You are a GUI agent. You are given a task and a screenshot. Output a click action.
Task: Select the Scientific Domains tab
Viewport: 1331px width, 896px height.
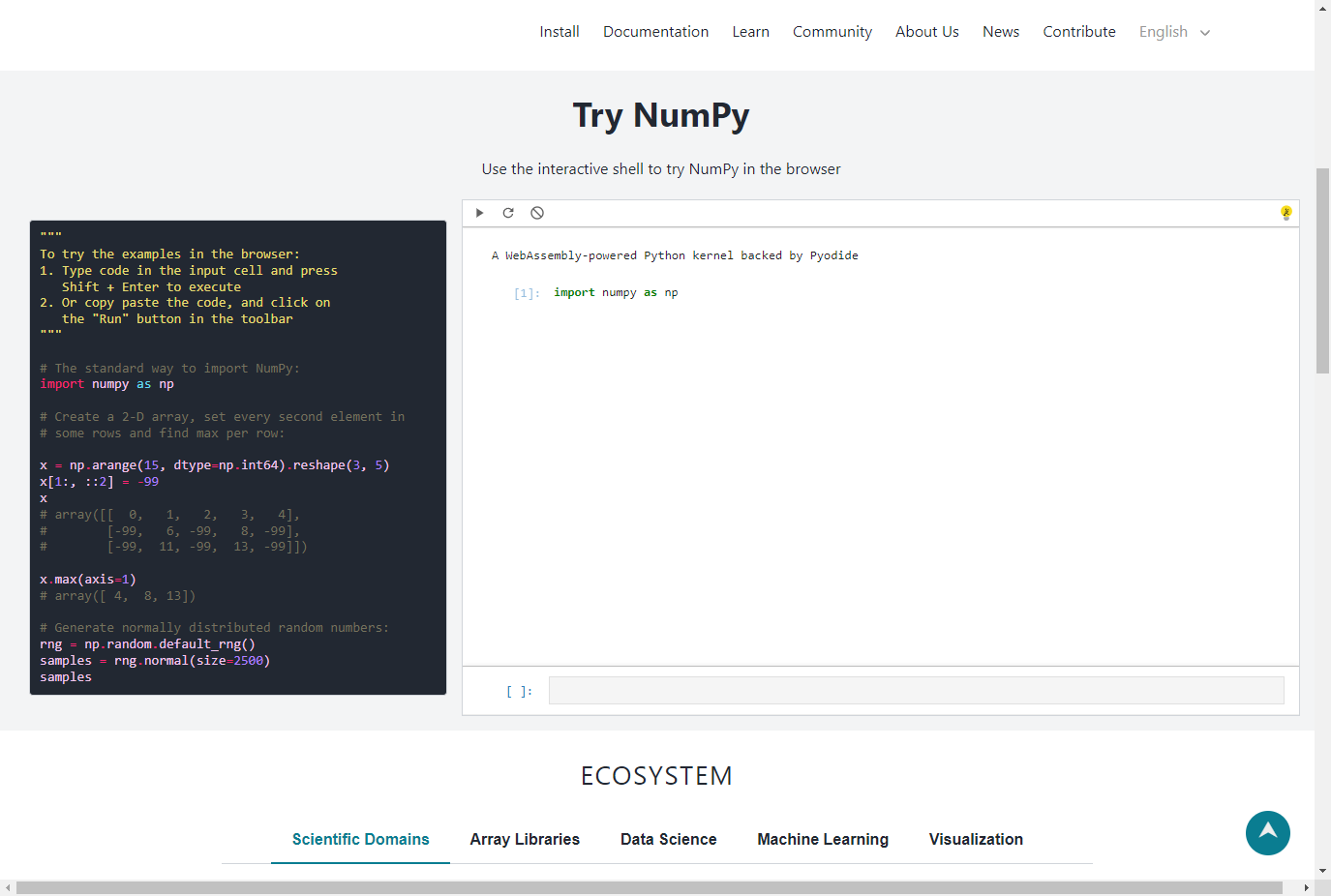point(360,839)
